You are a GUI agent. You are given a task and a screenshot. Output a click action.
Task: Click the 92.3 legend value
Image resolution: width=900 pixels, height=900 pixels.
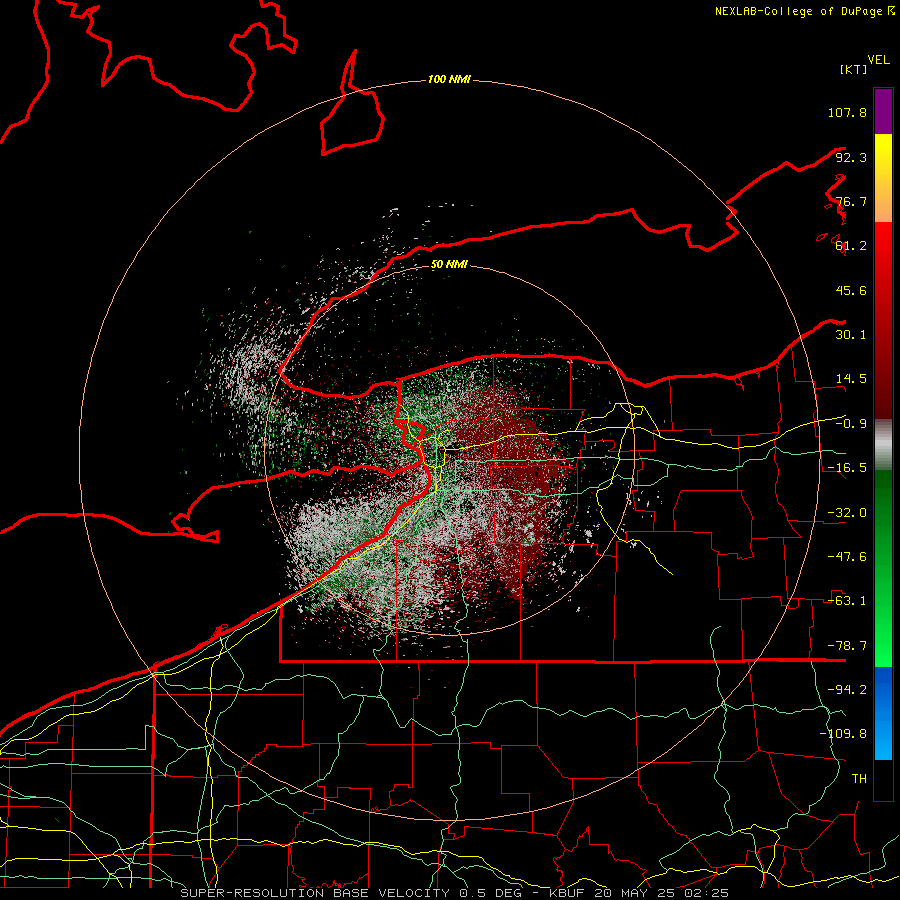[x=851, y=157]
